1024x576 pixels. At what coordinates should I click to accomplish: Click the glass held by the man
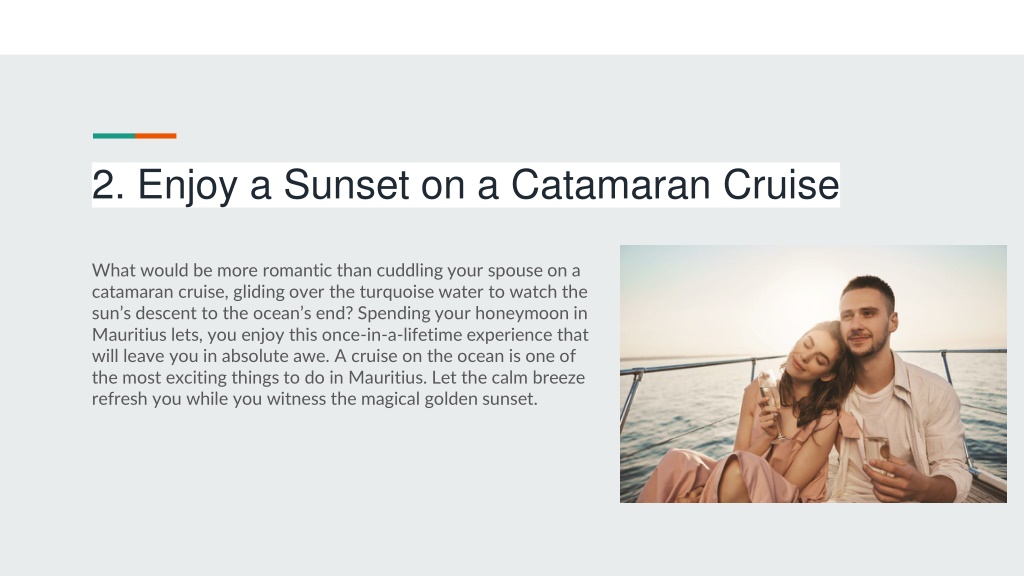coord(875,444)
